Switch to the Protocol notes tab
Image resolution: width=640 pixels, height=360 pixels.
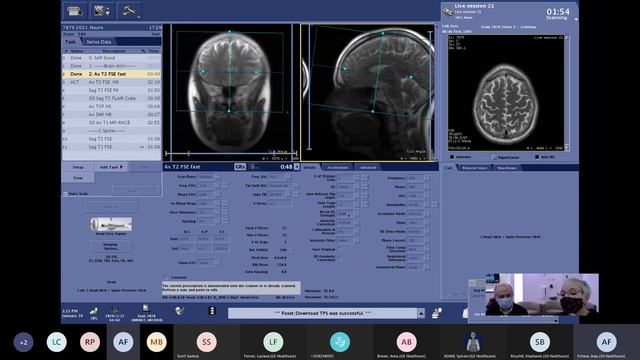(x=475, y=168)
